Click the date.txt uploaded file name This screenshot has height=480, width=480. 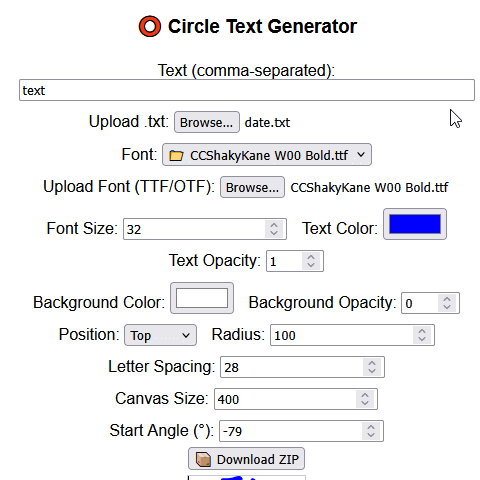point(267,122)
